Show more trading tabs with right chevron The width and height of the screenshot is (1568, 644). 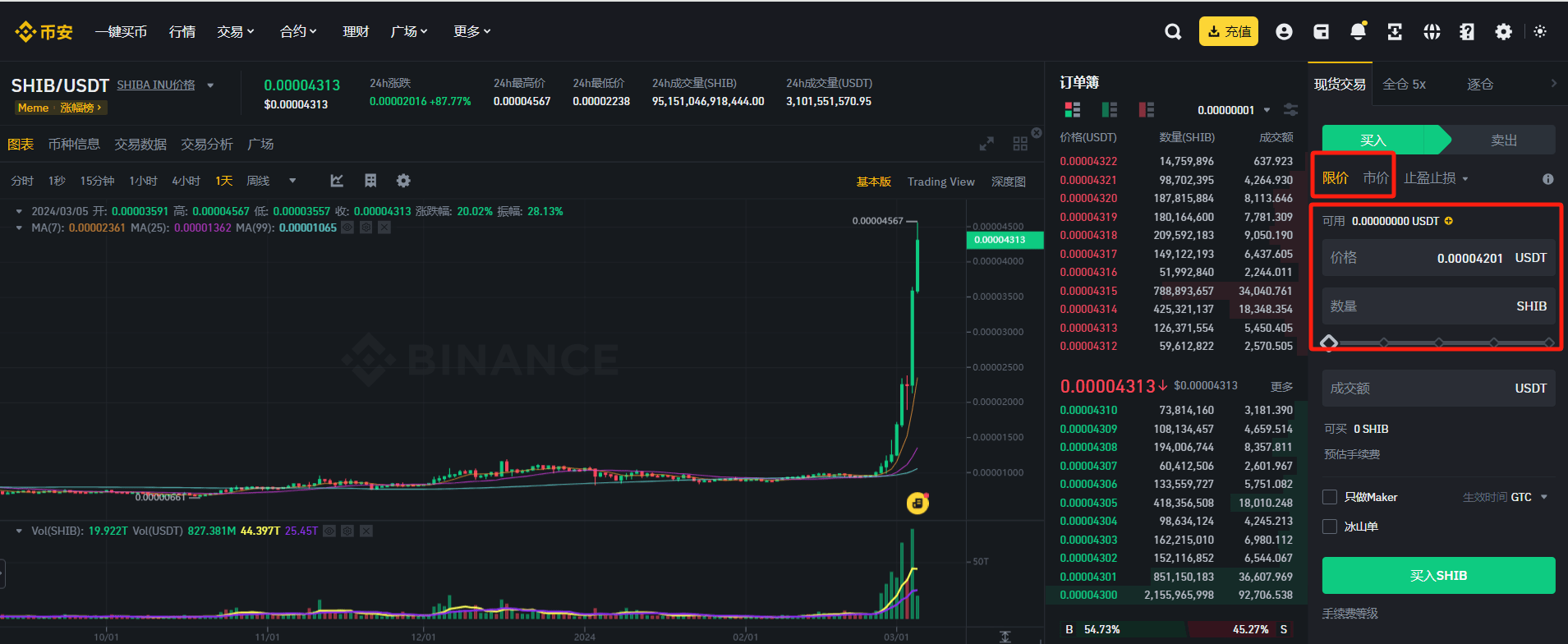(1553, 83)
